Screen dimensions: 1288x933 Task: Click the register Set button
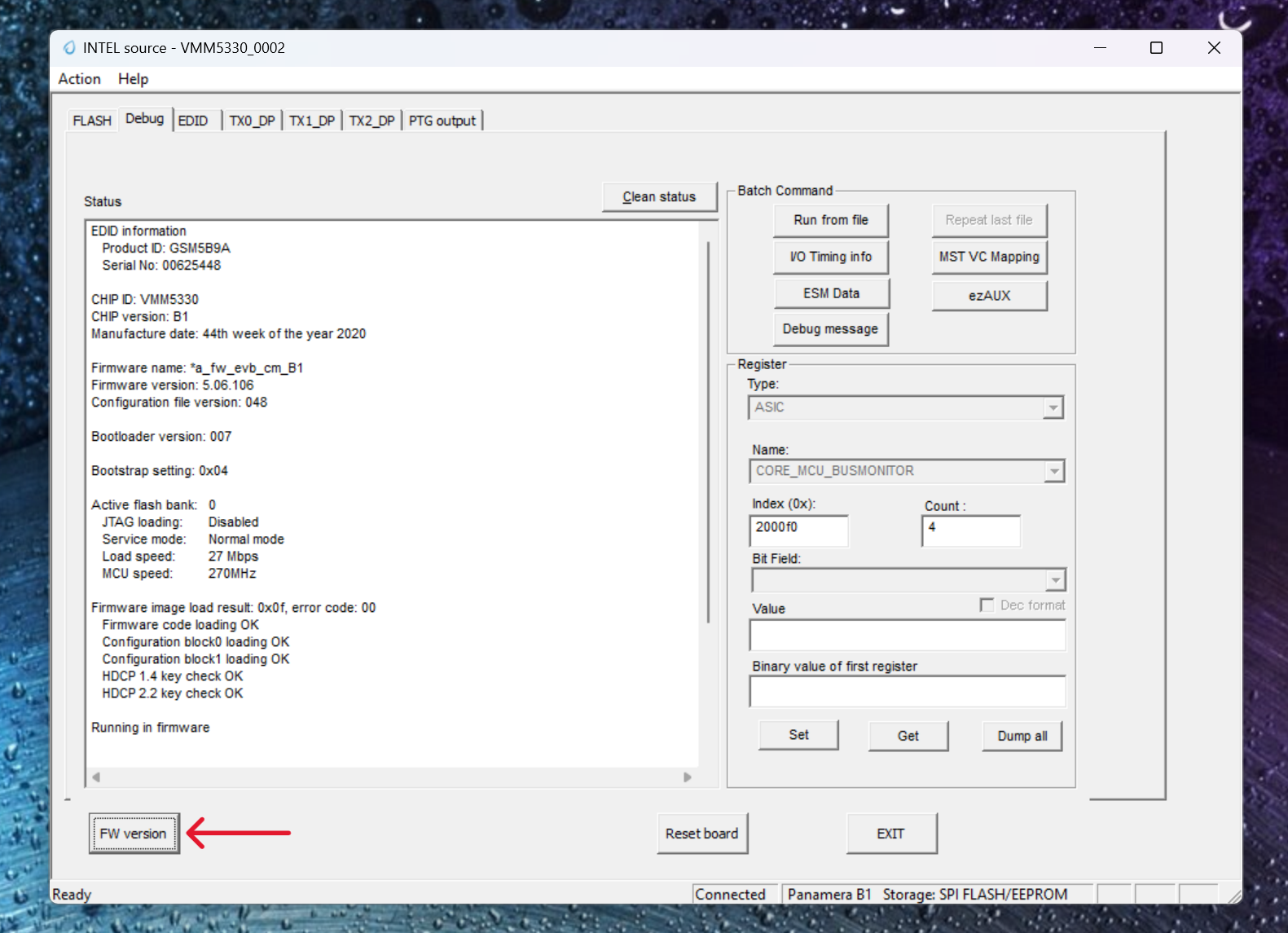798,735
